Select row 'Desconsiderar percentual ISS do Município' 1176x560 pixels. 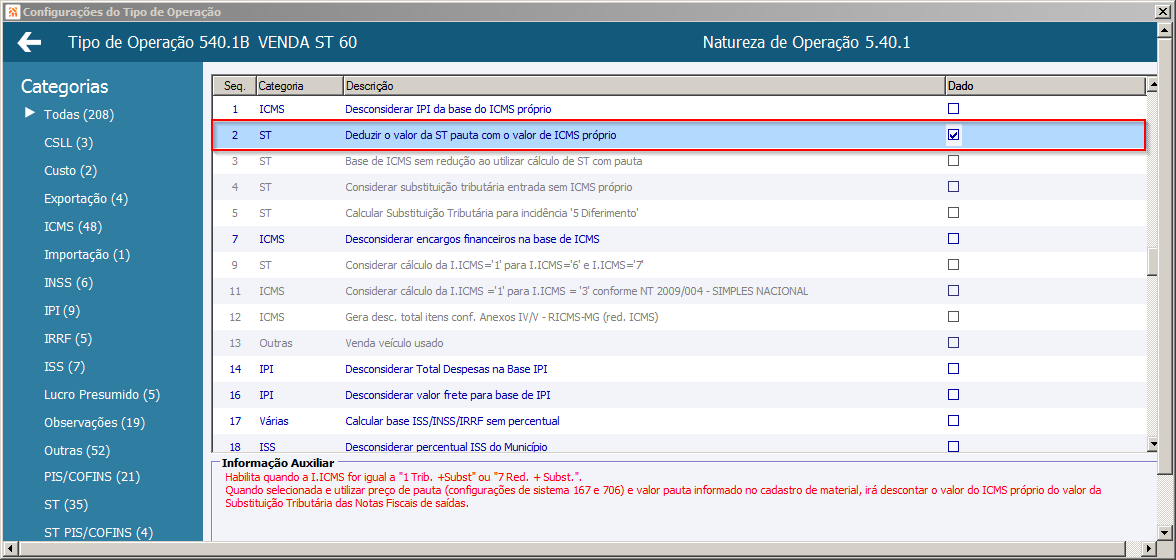click(680, 445)
